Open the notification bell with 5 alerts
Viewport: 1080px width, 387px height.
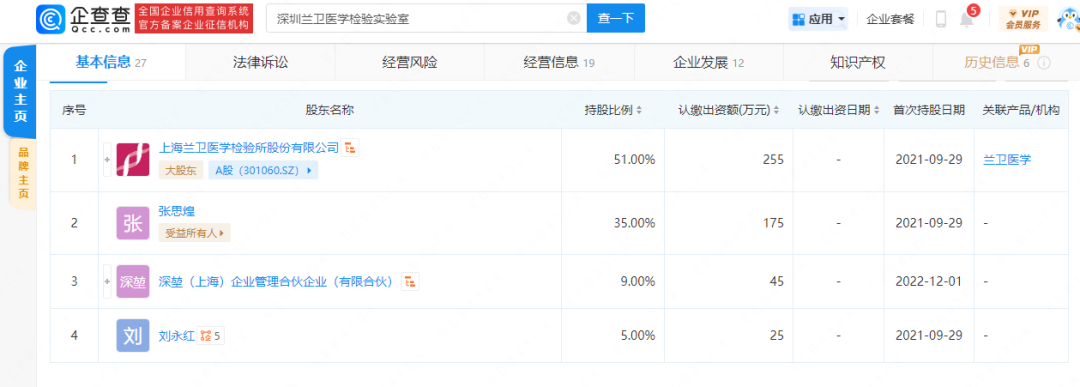[x=968, y=19]
